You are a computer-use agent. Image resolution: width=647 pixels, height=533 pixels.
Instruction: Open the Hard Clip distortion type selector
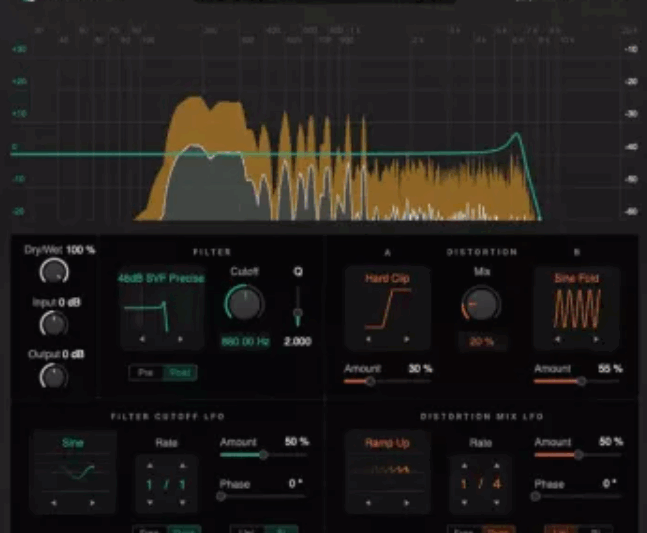387,278
